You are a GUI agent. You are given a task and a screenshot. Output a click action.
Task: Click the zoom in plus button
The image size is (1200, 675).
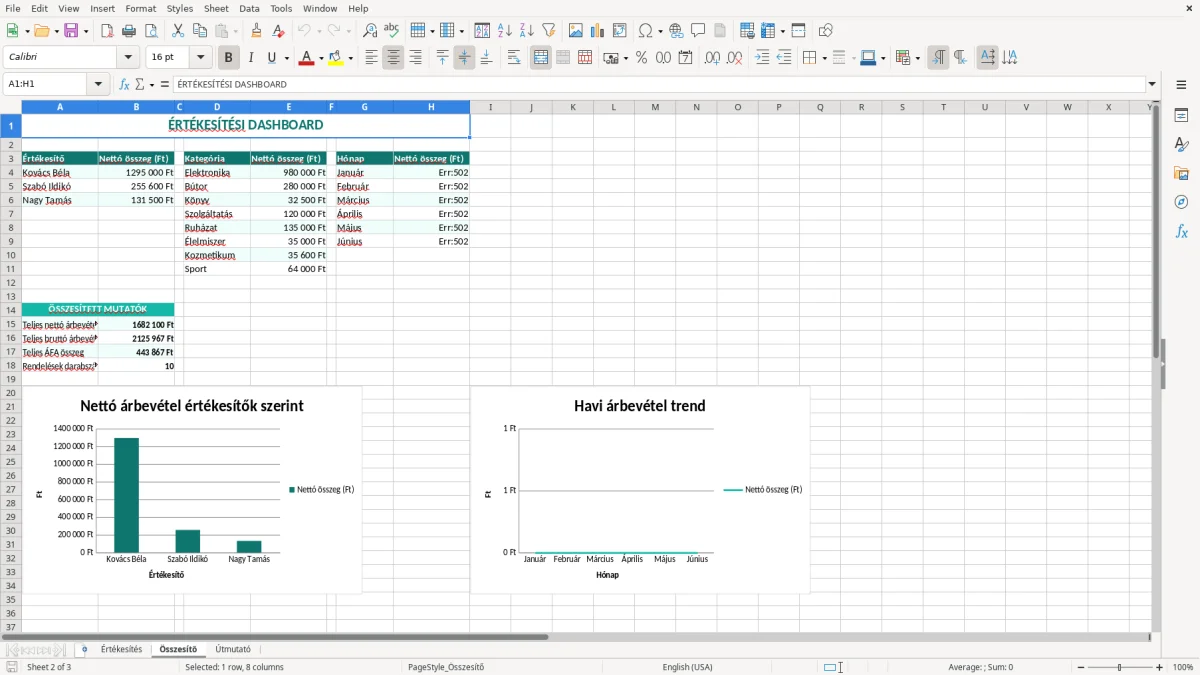coord(1160,667)
